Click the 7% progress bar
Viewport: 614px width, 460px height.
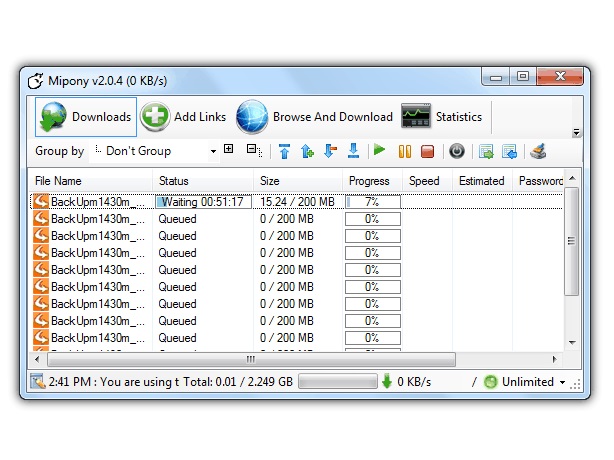[x=373, y=202]
